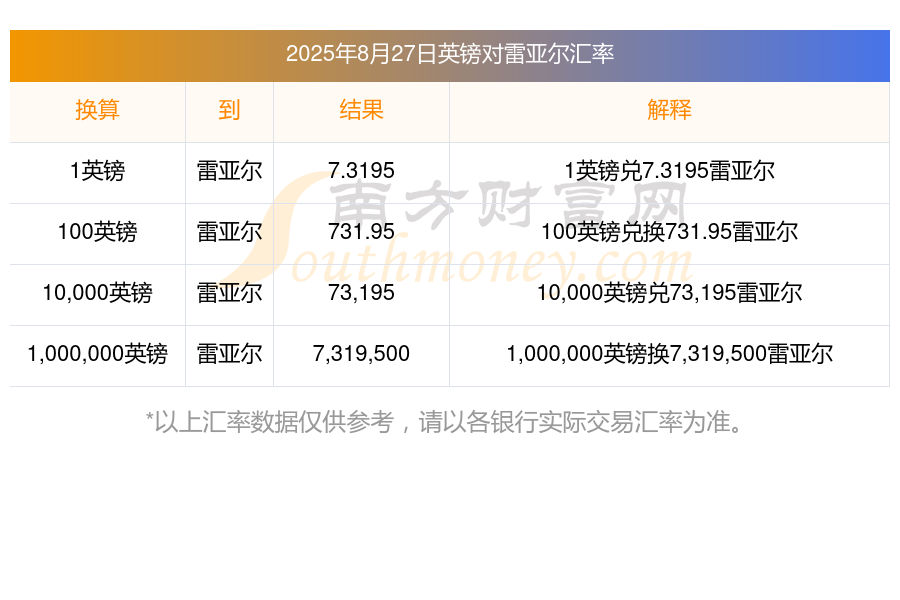Screen dimensions: 900x600
Task: Click 雷亚尔 in the 1,000,000英镑 row
Action: tap(229, 354)
